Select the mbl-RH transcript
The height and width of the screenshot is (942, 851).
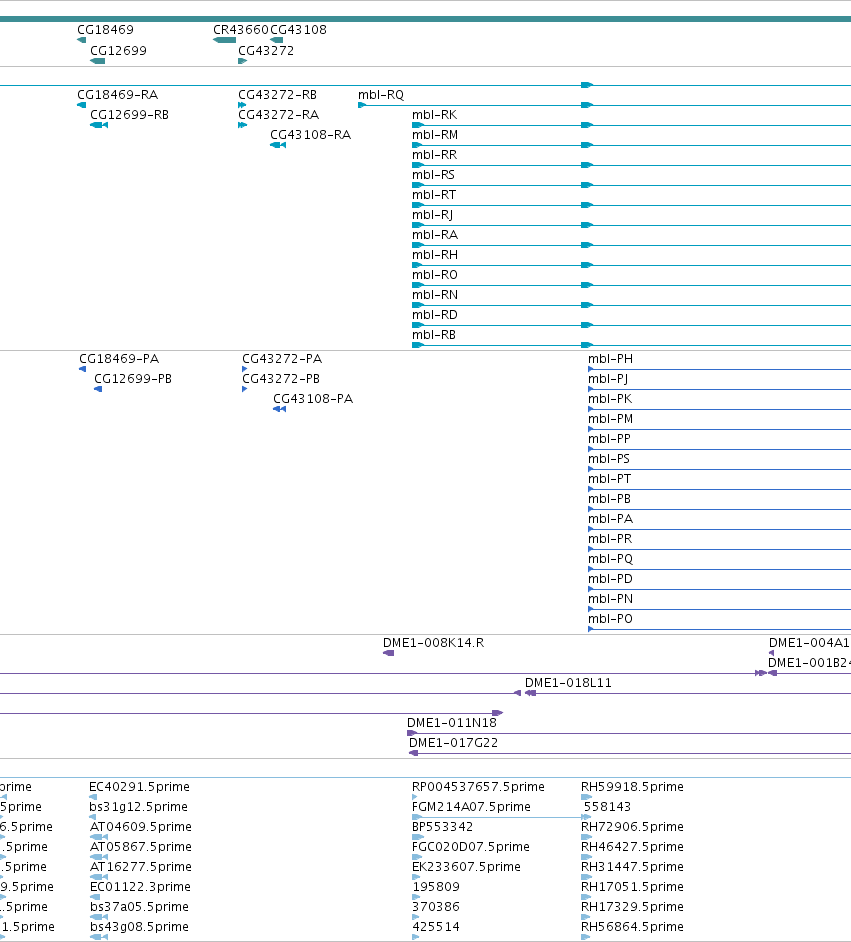(435, 255)
